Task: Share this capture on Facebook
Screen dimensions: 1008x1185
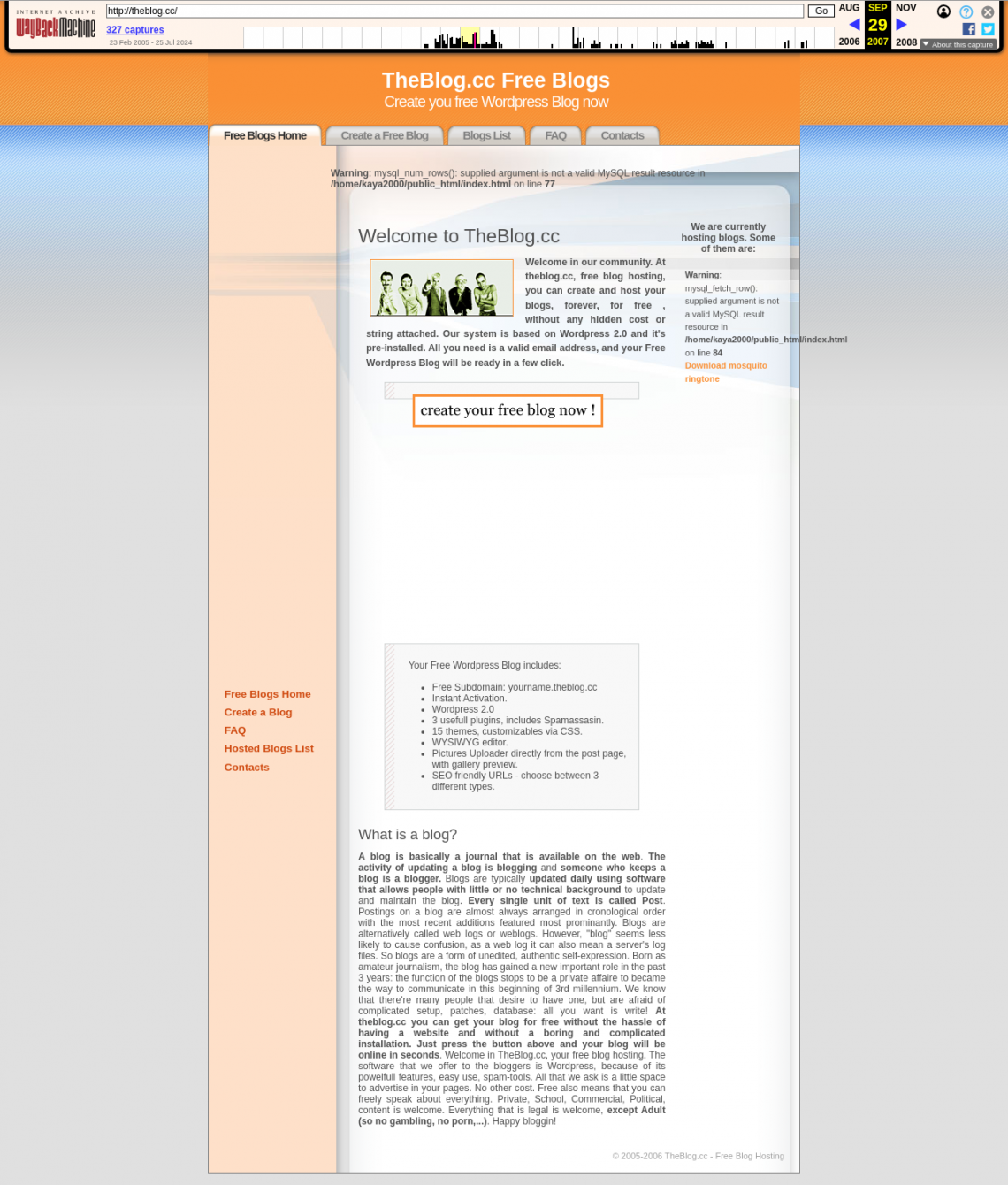Action: pos(968,29)
